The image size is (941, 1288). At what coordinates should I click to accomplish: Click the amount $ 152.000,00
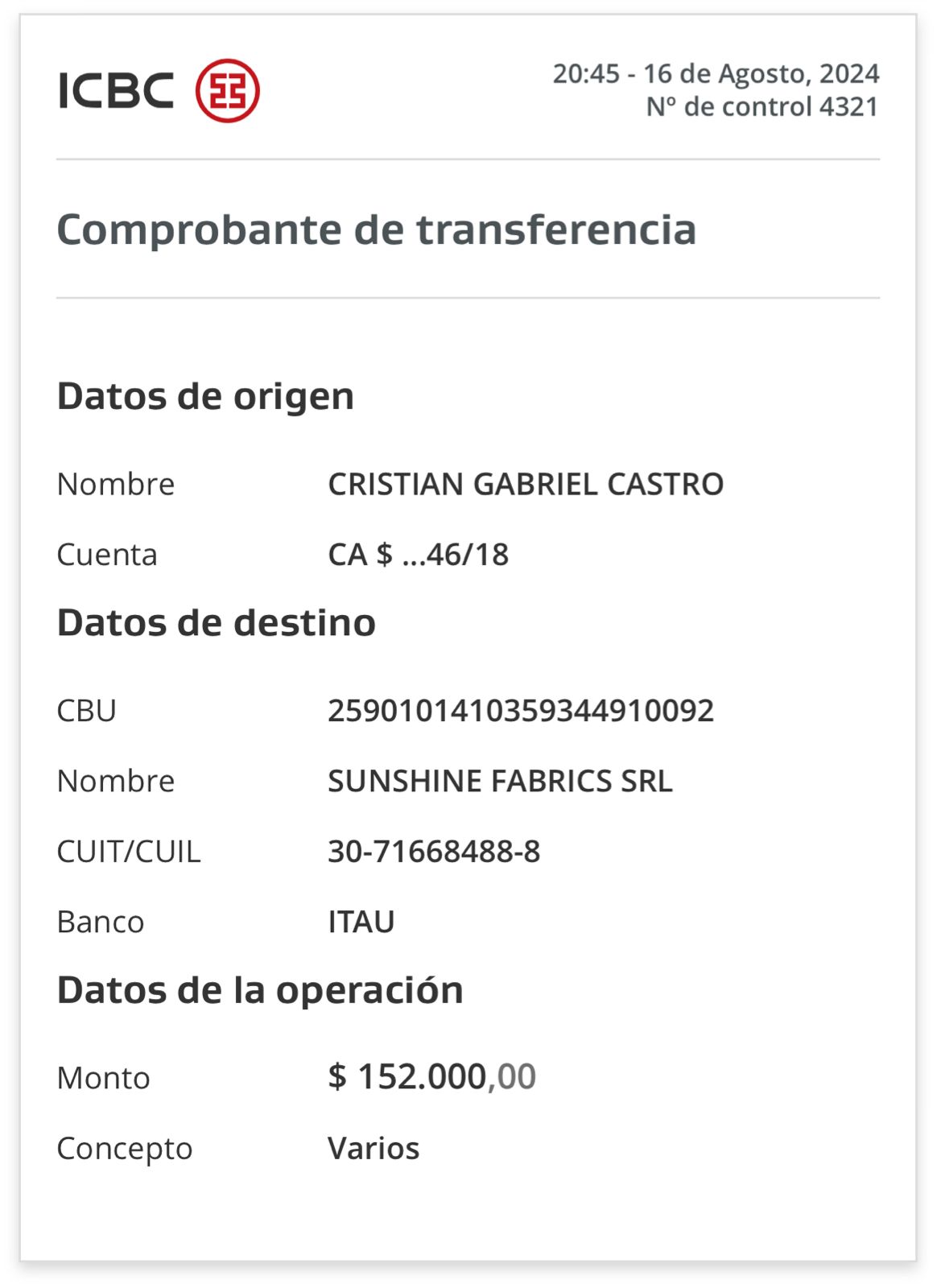click(431, 1077)
